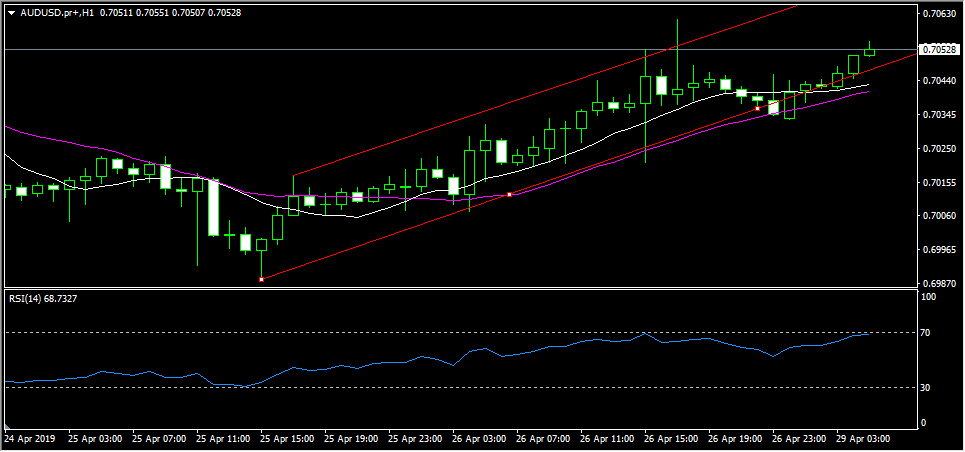Click the latest candle at the 0.70528 price line

(x=869, y=52)
